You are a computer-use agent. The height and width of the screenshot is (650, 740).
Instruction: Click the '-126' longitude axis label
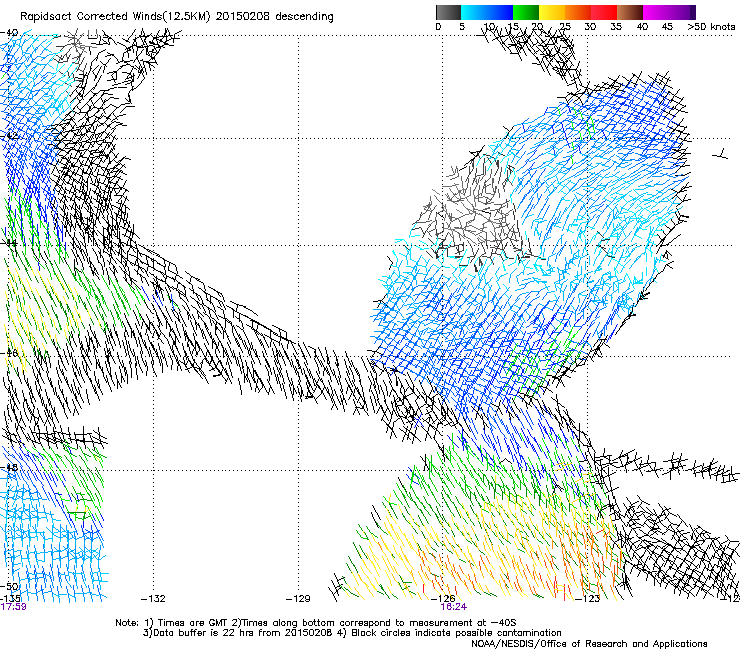[443, 599]
